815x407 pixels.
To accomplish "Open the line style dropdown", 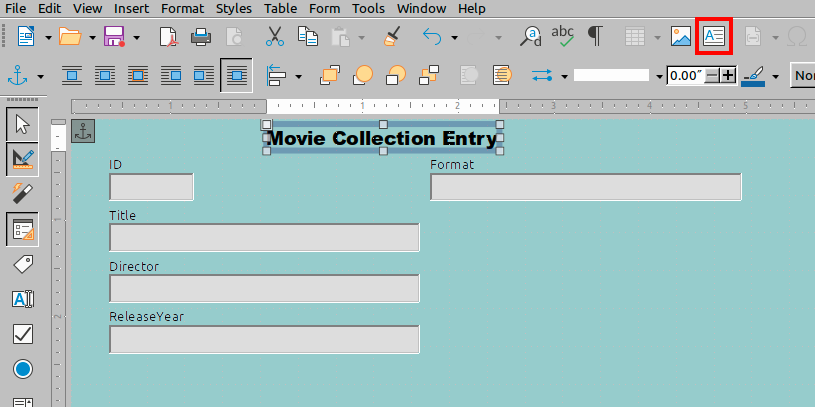I will (659, 76).
